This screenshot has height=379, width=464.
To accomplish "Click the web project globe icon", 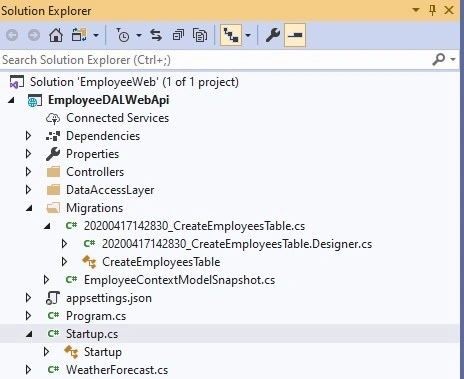I will (x=34, y=100).
